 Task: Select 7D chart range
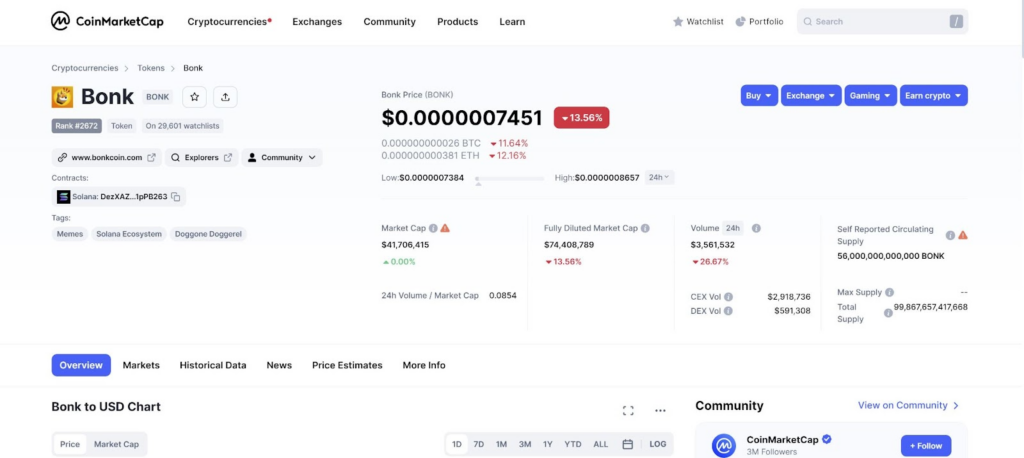tap(479, 444)
